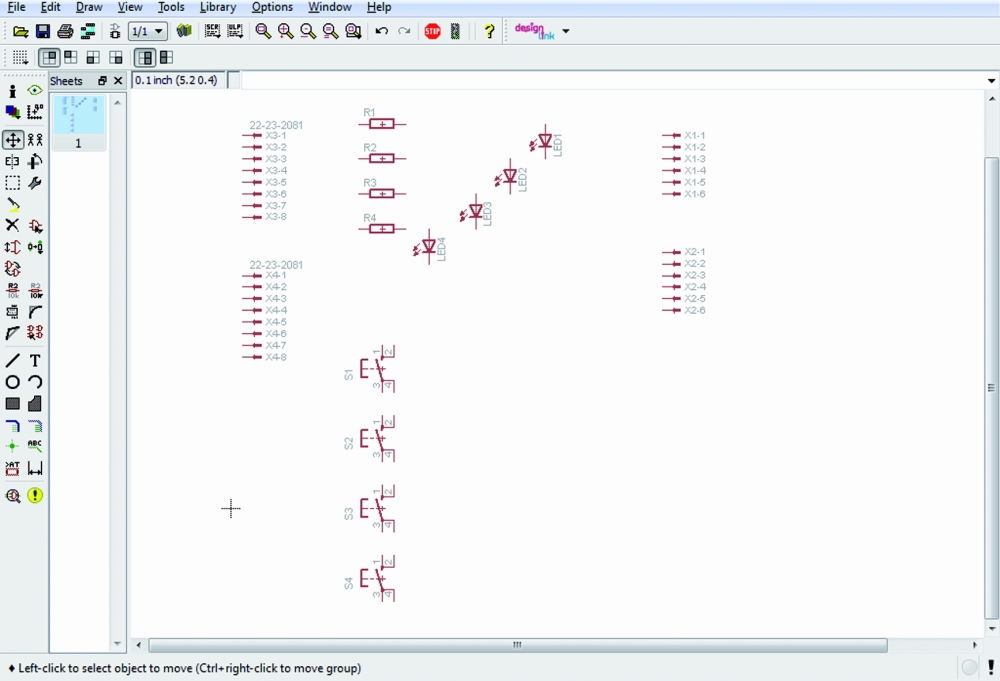Select the Text tool
1000x681 pixels.
click(x=35, y=360)
